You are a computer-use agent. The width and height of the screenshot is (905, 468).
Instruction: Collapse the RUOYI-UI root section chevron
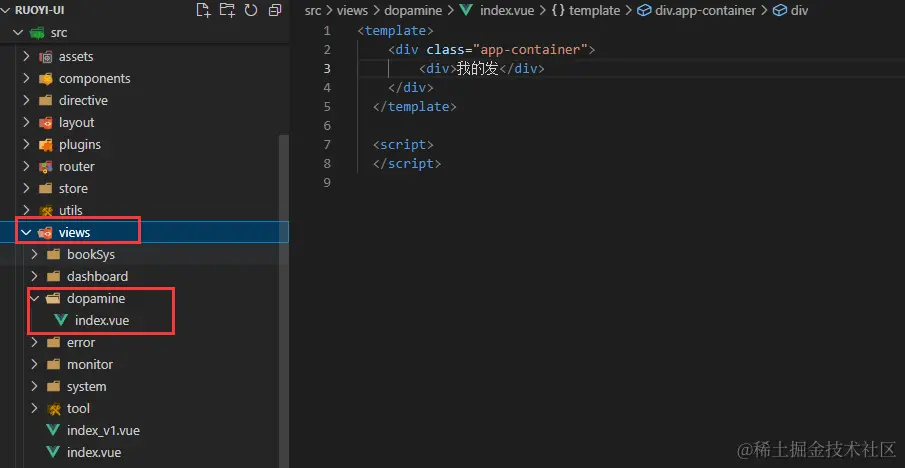7,10
